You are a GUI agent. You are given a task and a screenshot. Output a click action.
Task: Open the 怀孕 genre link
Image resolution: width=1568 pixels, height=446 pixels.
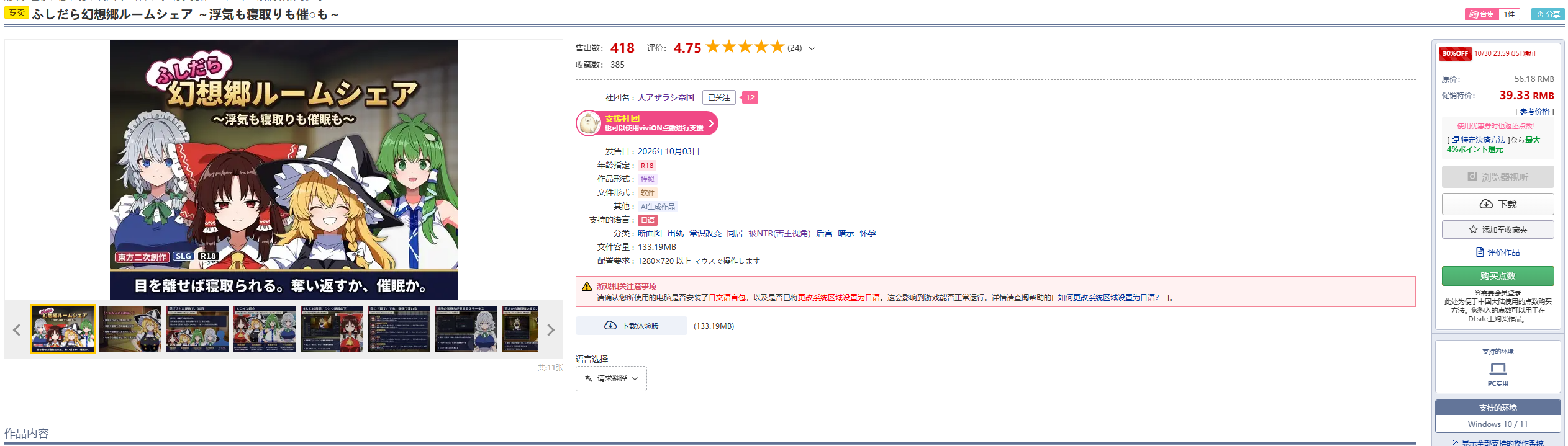pos(868,233)
